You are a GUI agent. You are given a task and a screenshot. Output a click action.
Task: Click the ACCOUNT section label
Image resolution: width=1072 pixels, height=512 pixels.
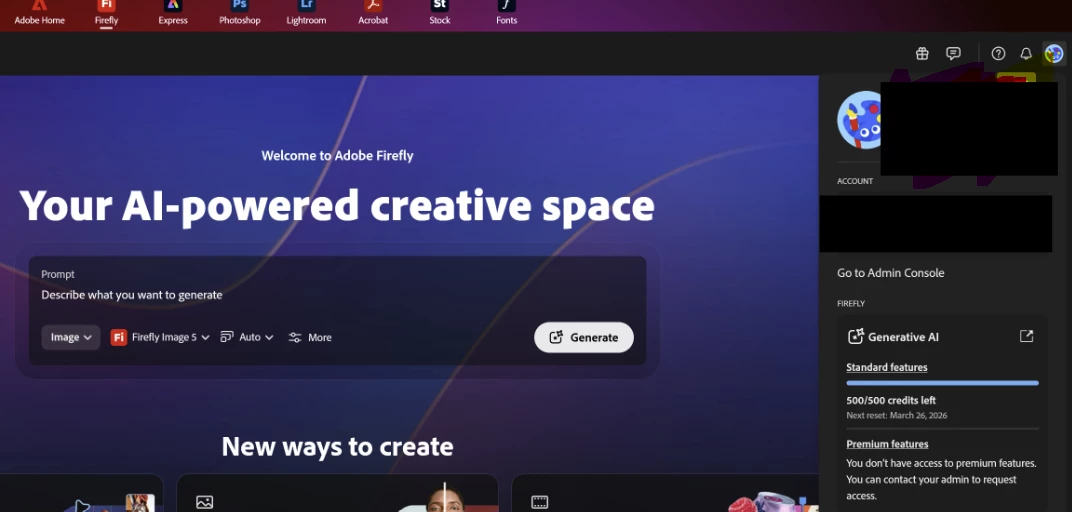pyautogui.click(x=855, y=181)
